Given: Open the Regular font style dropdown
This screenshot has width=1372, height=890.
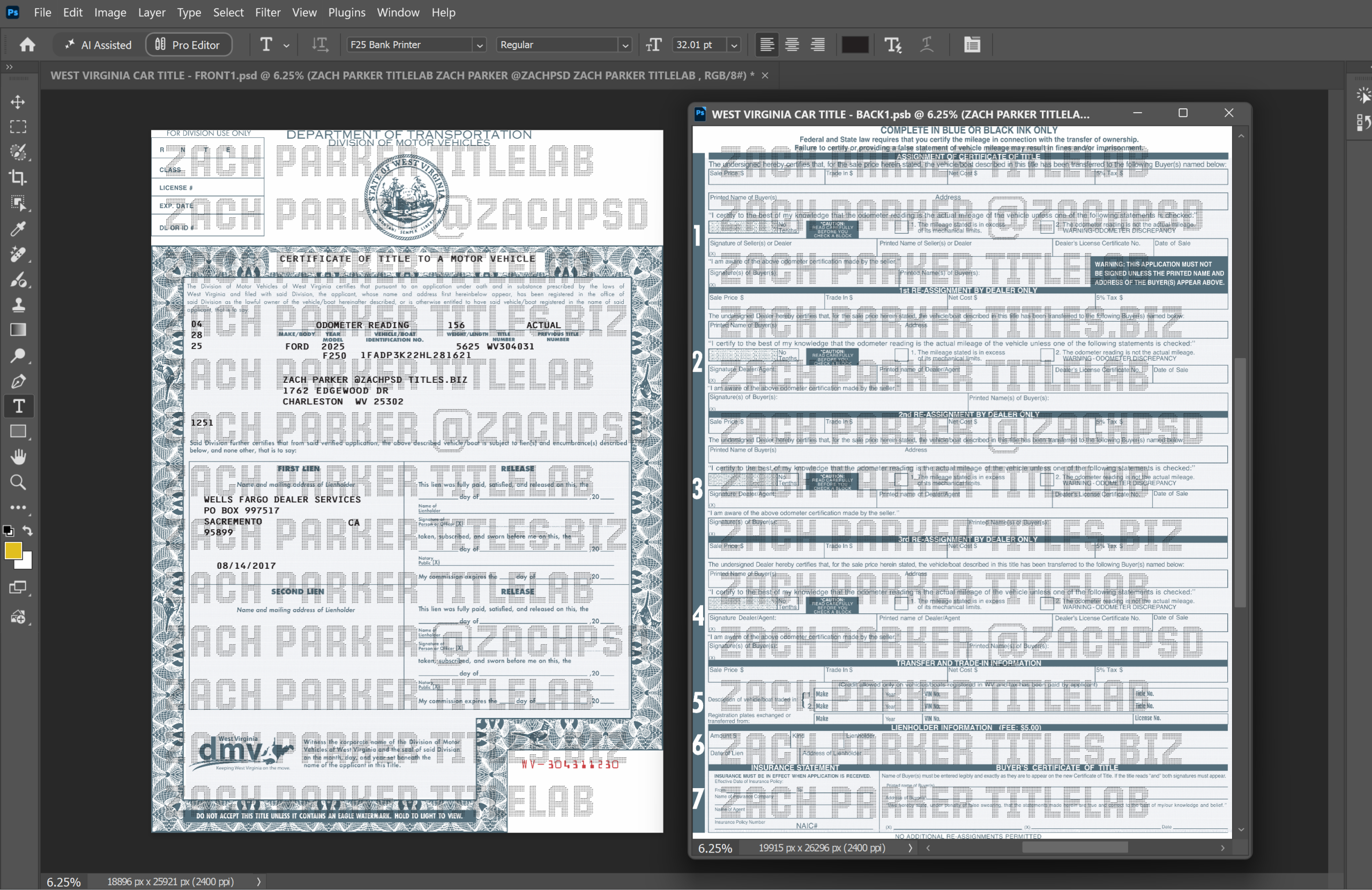Looking at the screenshot, I should [625, 45].
